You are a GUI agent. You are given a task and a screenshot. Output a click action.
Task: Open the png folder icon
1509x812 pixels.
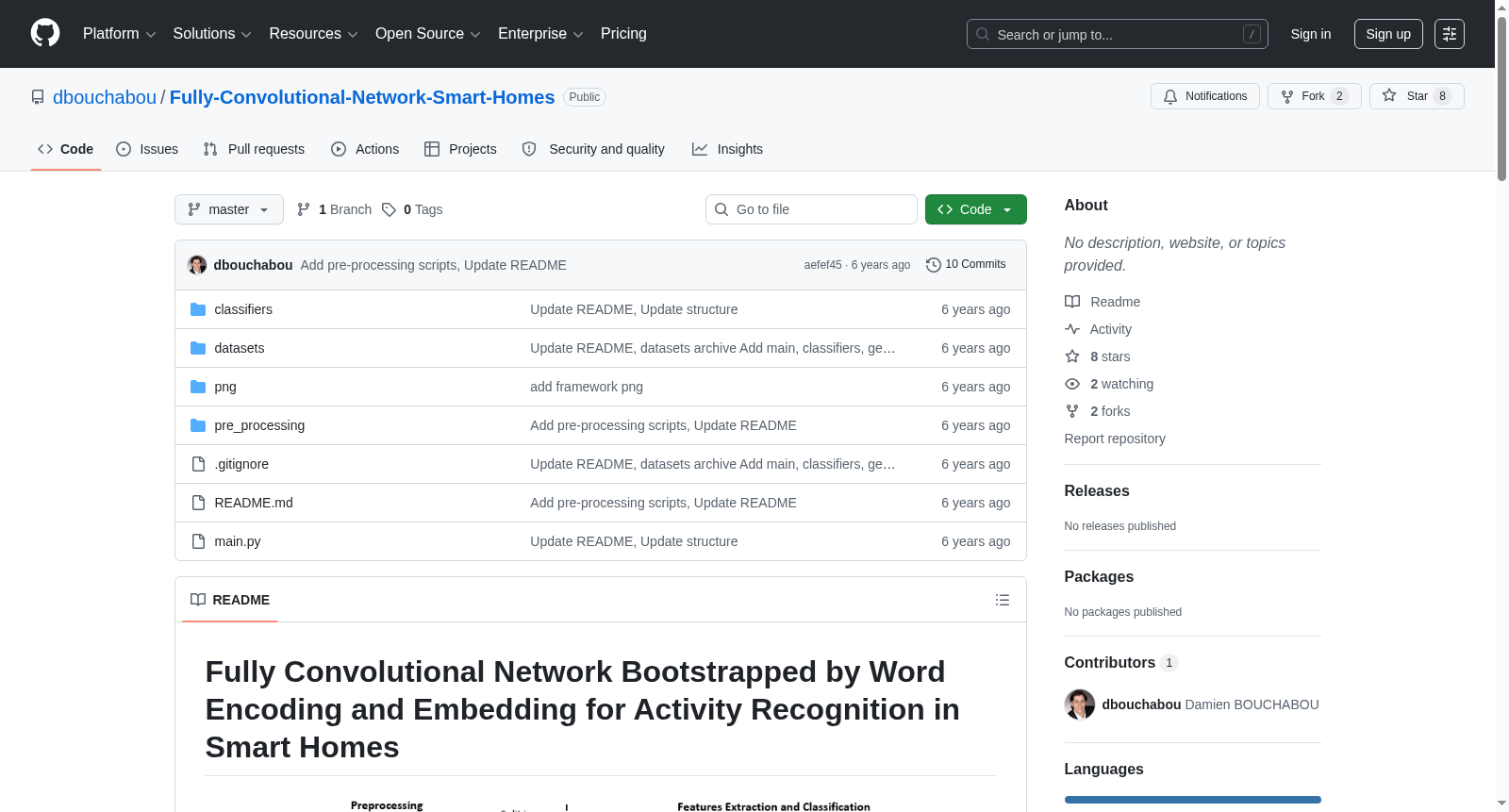198,387
